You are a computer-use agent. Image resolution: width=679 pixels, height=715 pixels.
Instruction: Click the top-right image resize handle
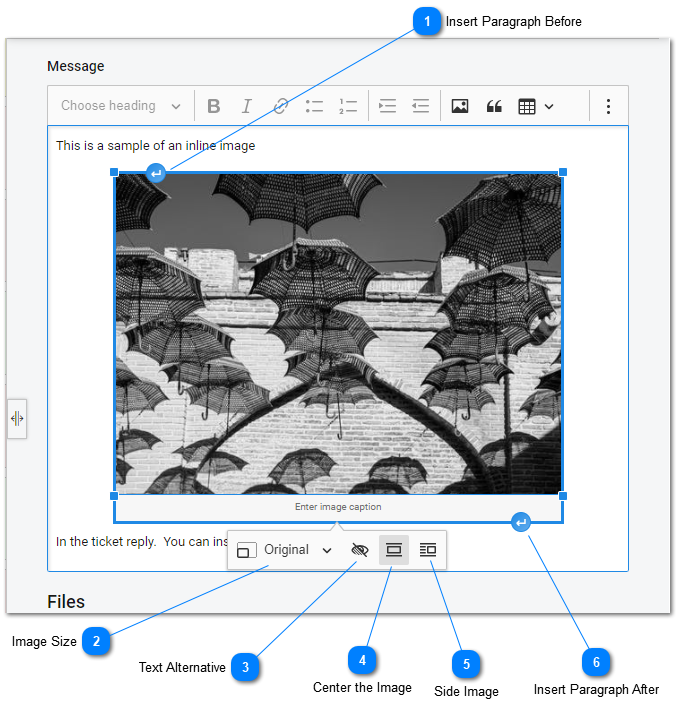563,172
